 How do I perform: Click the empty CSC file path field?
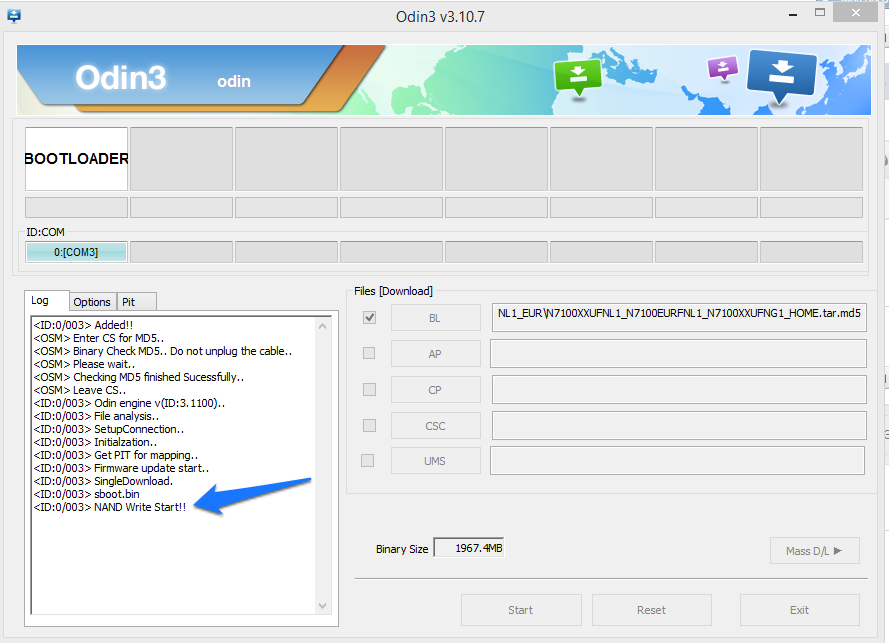(x=679, y=425)
